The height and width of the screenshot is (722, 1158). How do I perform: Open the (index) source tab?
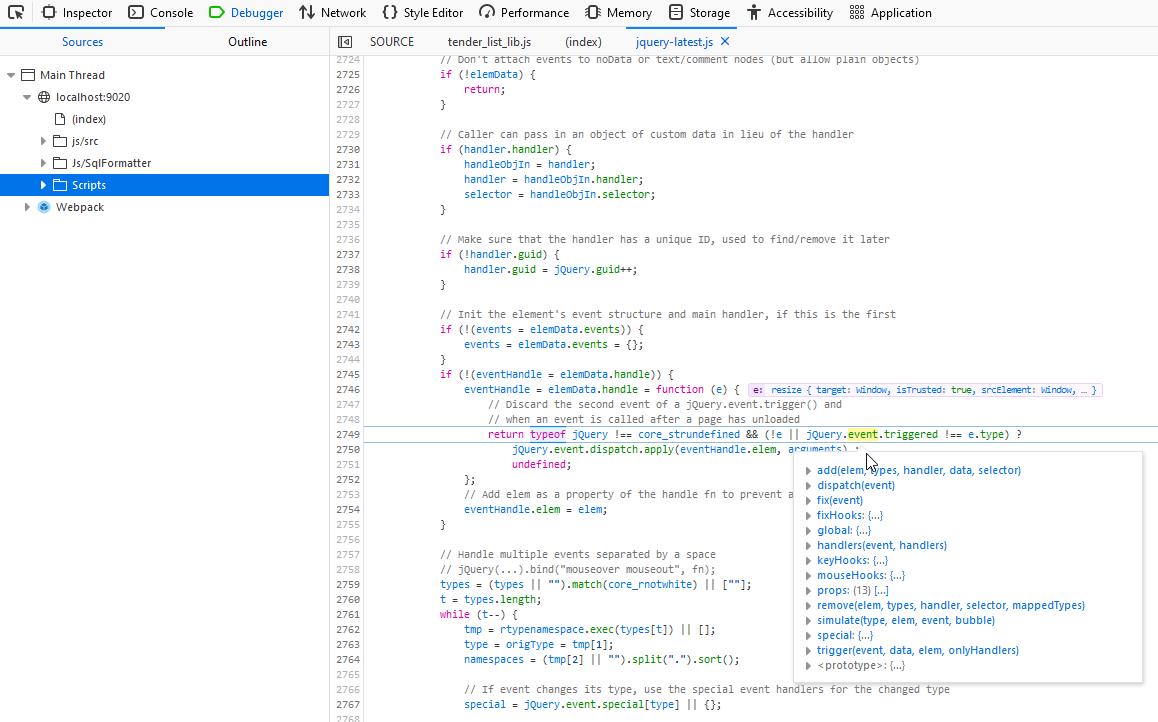pyautogui.click(x=583, y=42)
